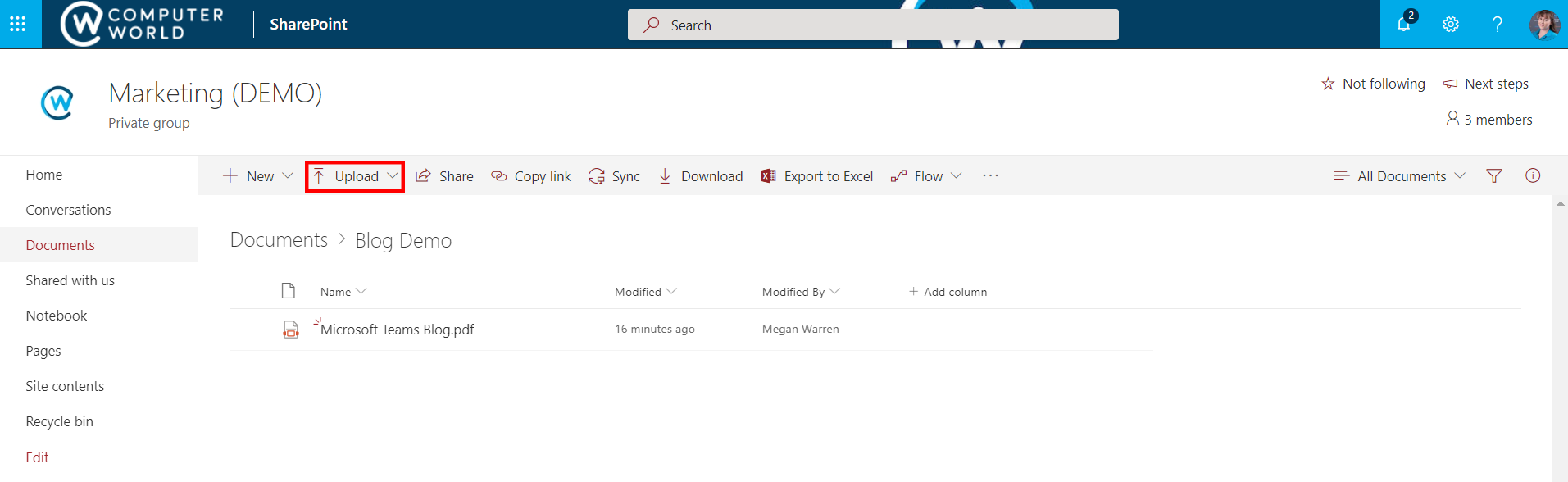Click Export to Excel
Viewport: 1568px width, 482px height.
coord(817,176)
